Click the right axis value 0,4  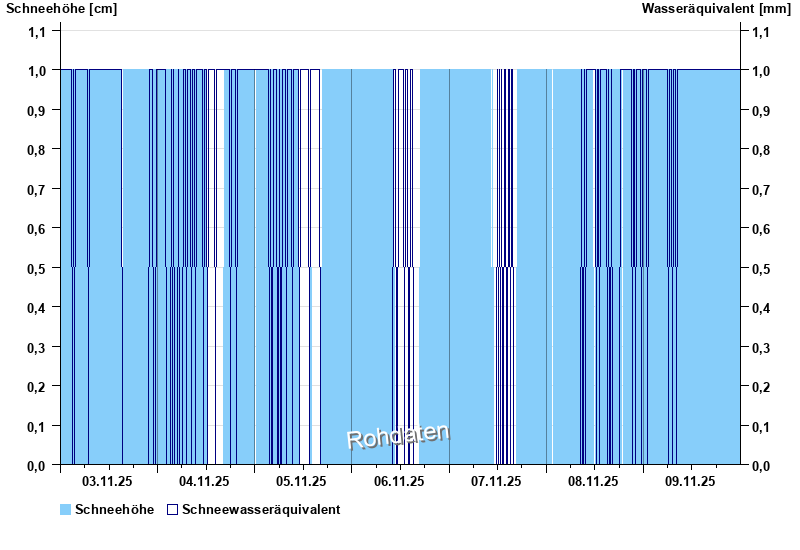[x=761, y=308]
